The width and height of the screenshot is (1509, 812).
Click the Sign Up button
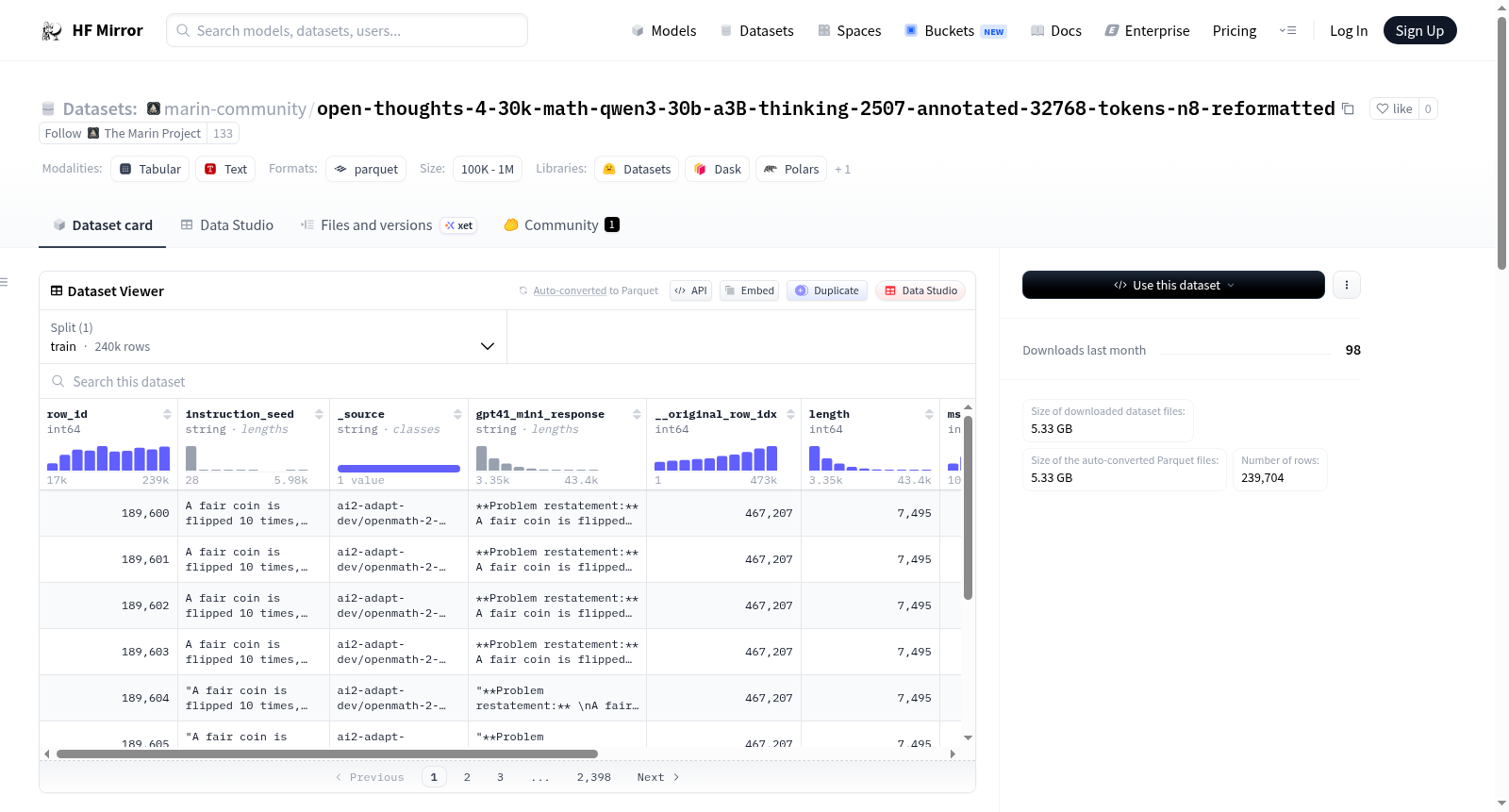(x=1419, y=30)
